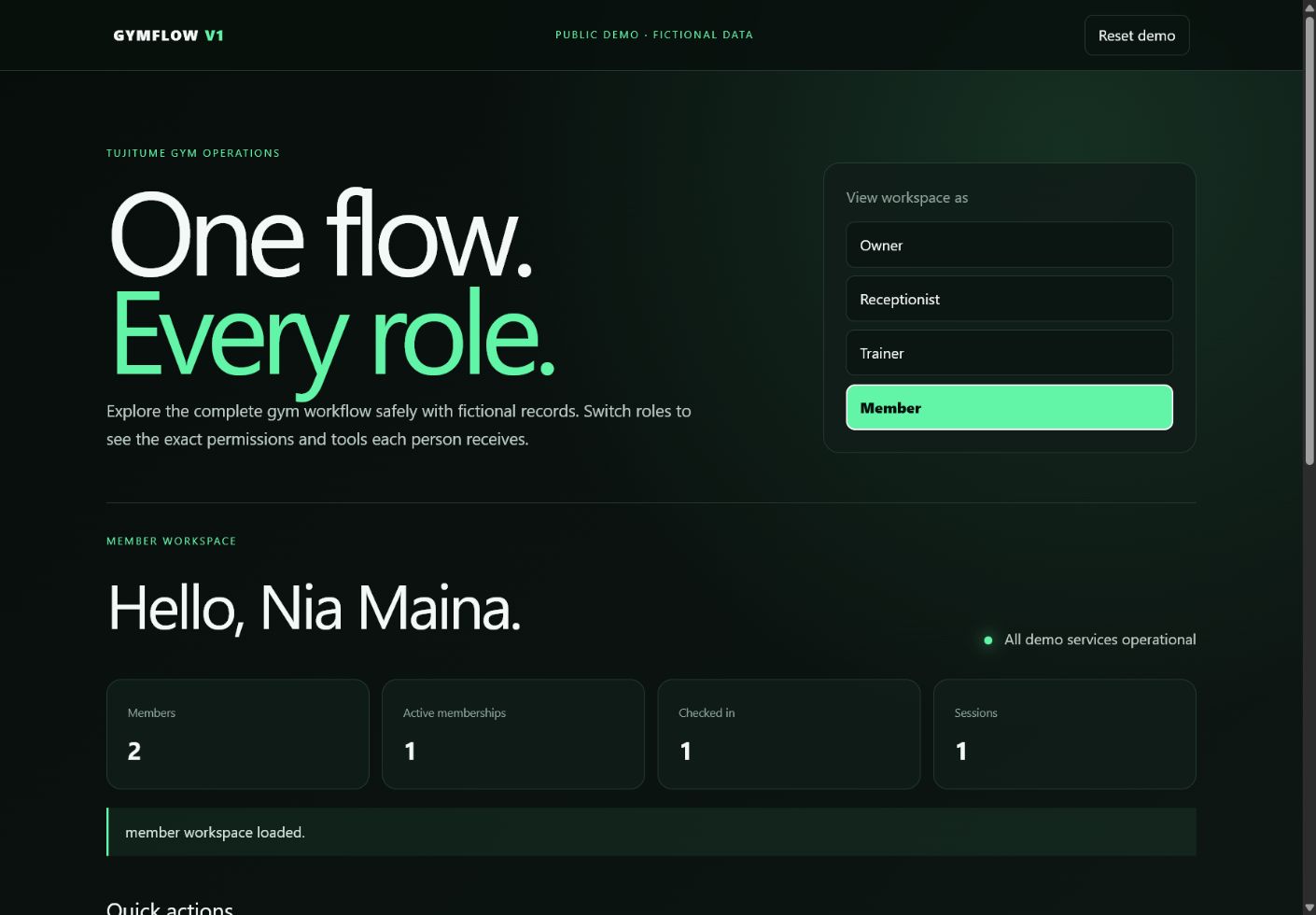Open the GYMFLOW V1 logo link
The image size is (1316, 915).
(x=168, y=35)
